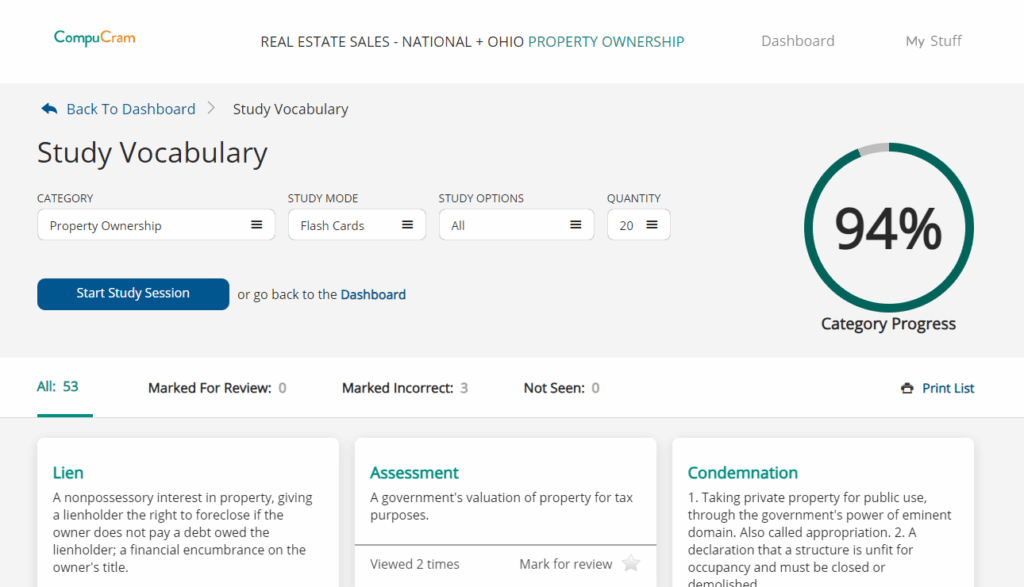Click the back arrow icon beside Back To Dashboard
Screen dimensions: 1024x587
click(49, 109)
